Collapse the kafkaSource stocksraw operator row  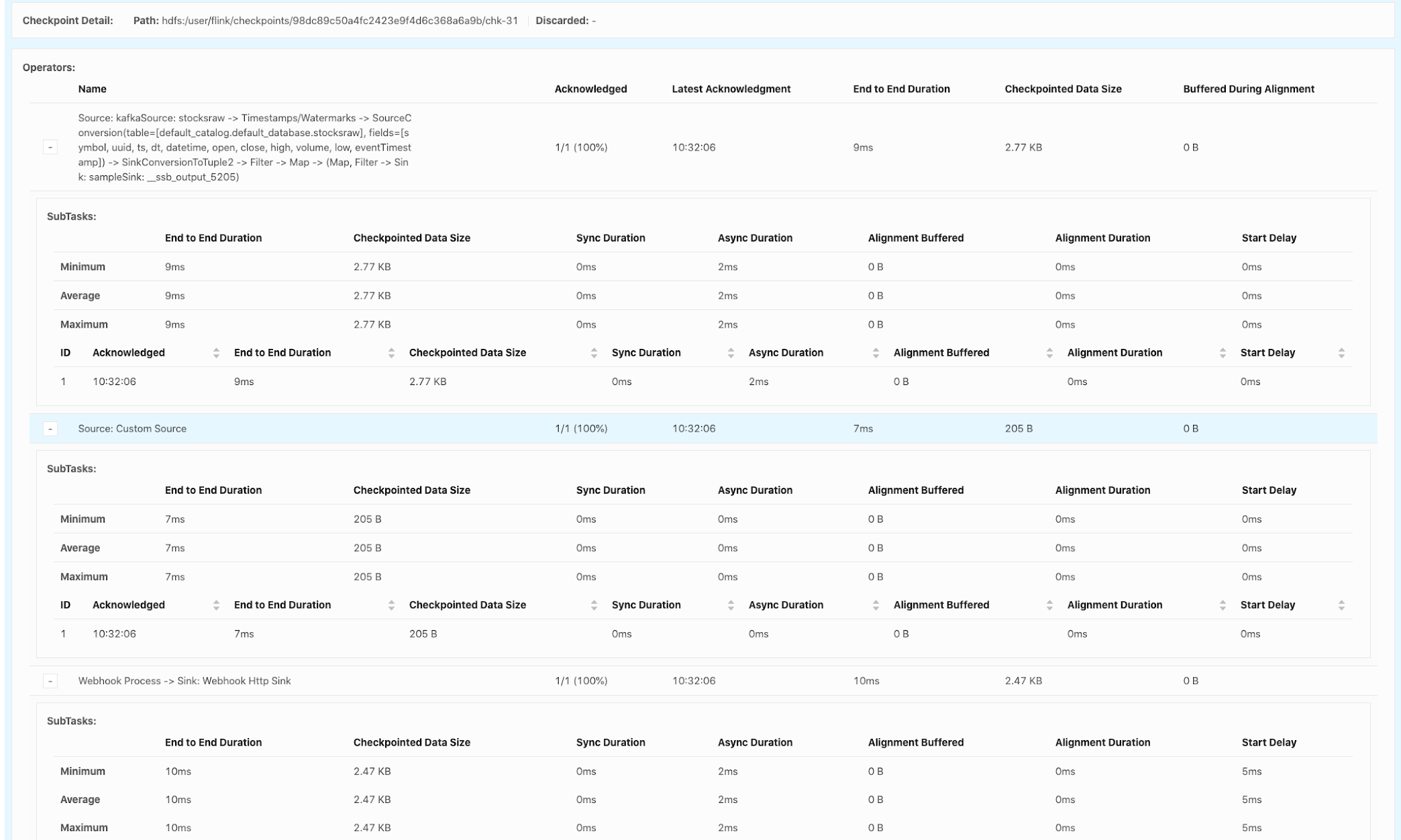(x=50, y=148)
